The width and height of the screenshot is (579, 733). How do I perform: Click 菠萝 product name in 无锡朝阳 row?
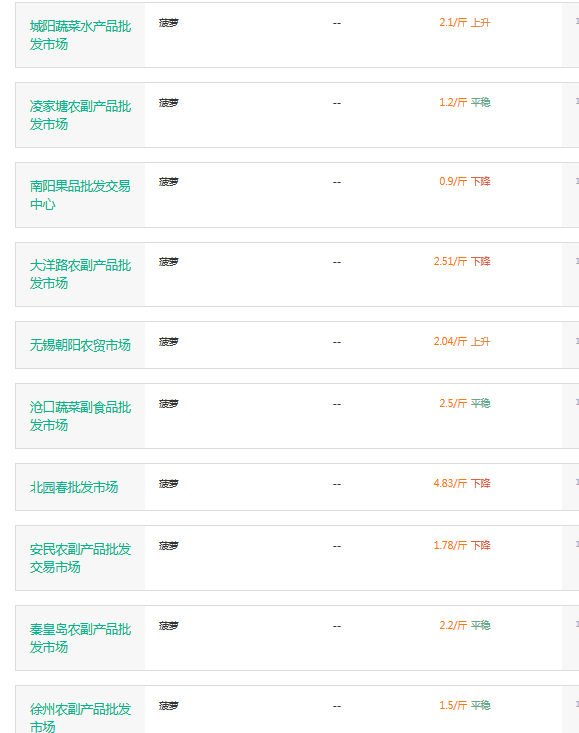click(x=169, y=342)
